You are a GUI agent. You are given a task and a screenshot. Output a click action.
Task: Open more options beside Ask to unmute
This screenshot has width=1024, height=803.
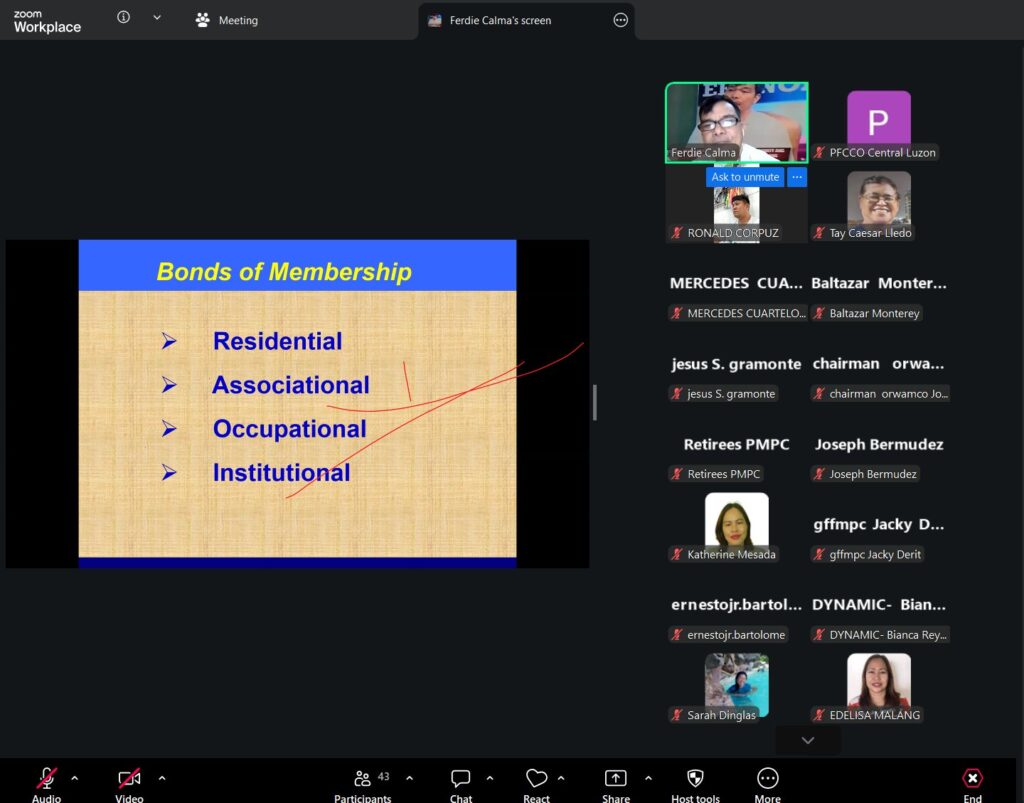796,177
